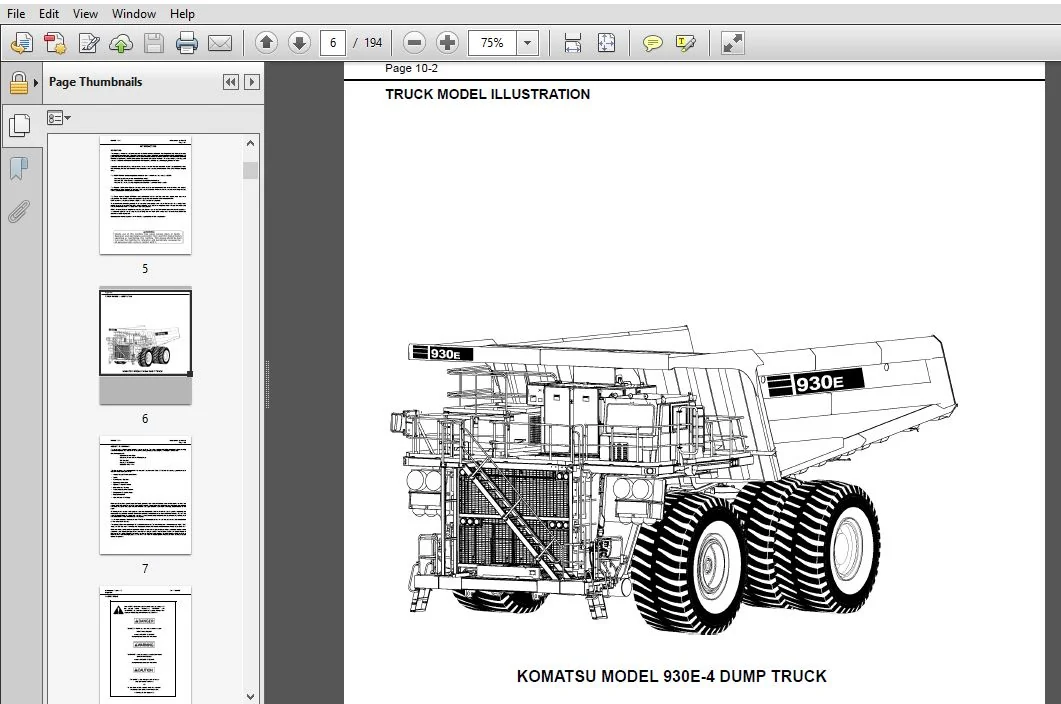This screenshot has width=1061, height=704.
Task: Open thumbnail options dropdown menu
Action: point(59,118)
